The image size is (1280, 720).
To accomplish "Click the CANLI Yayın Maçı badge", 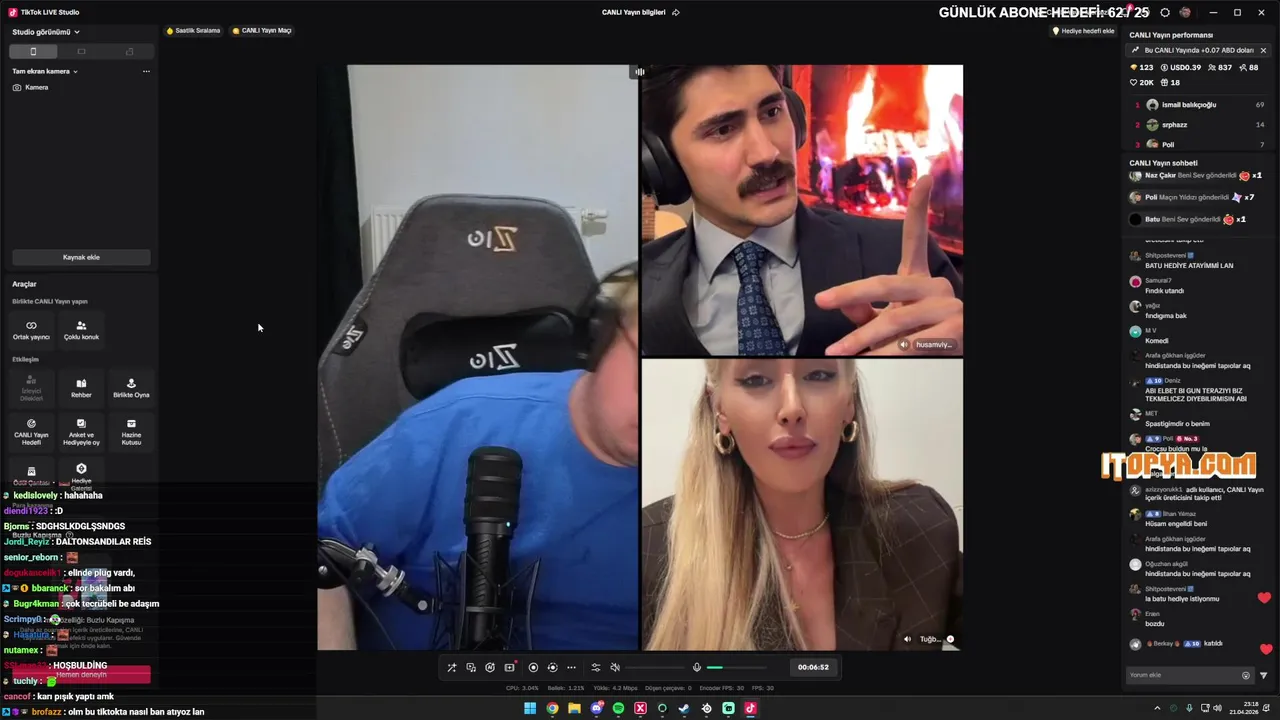I will click(x=262, y=31).
